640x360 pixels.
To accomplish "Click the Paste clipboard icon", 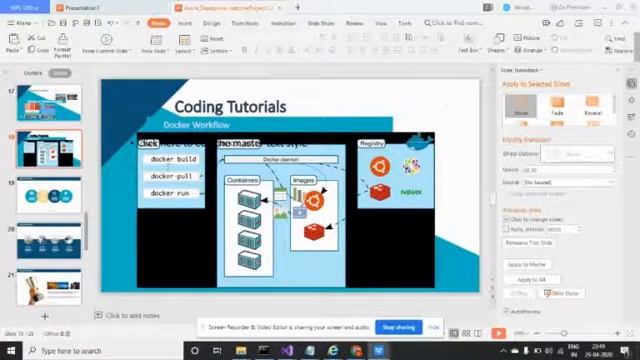I will (x=13, y=39).
